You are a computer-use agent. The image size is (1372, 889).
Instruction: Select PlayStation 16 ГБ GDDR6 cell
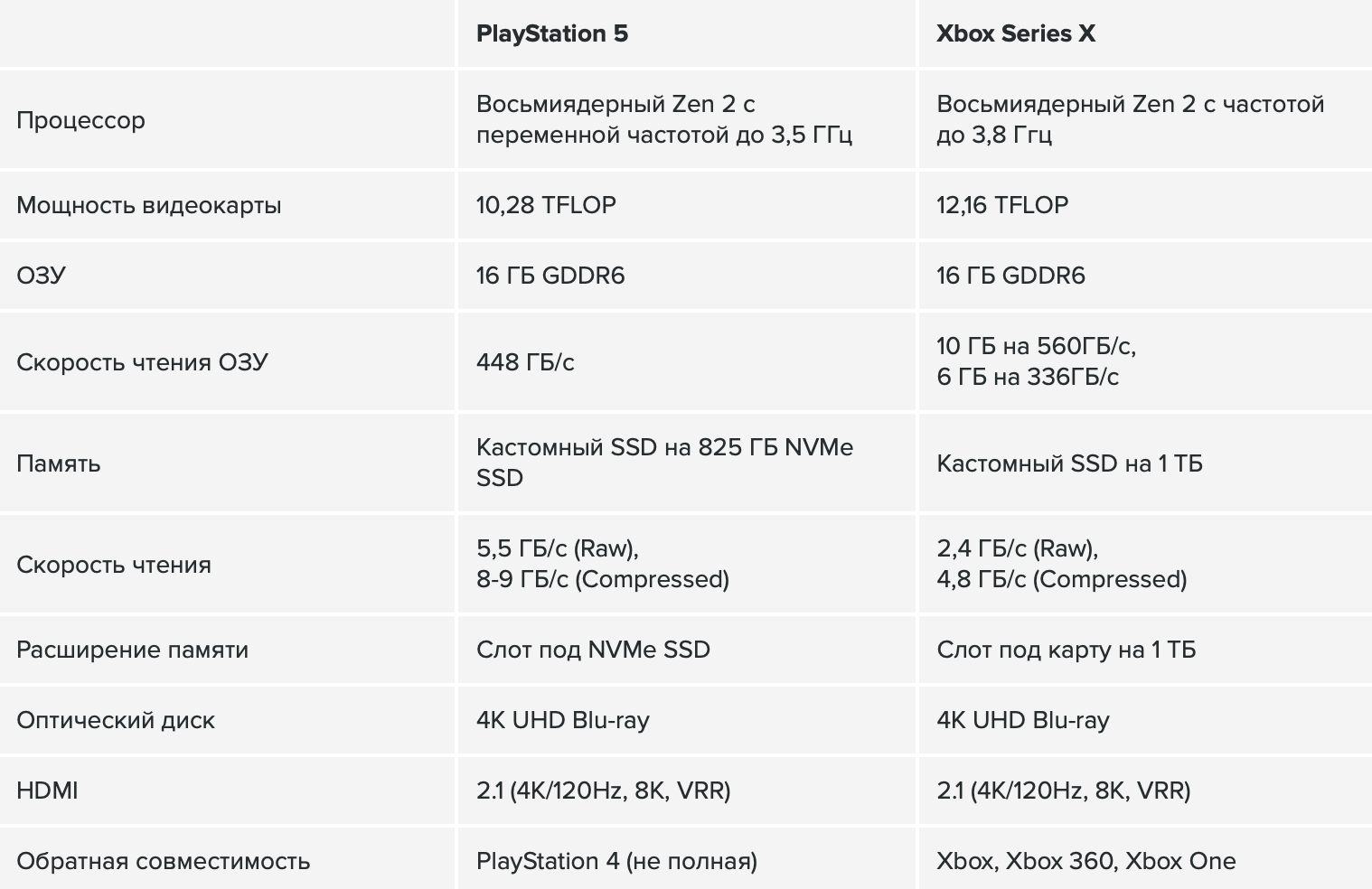click(550, 276)
